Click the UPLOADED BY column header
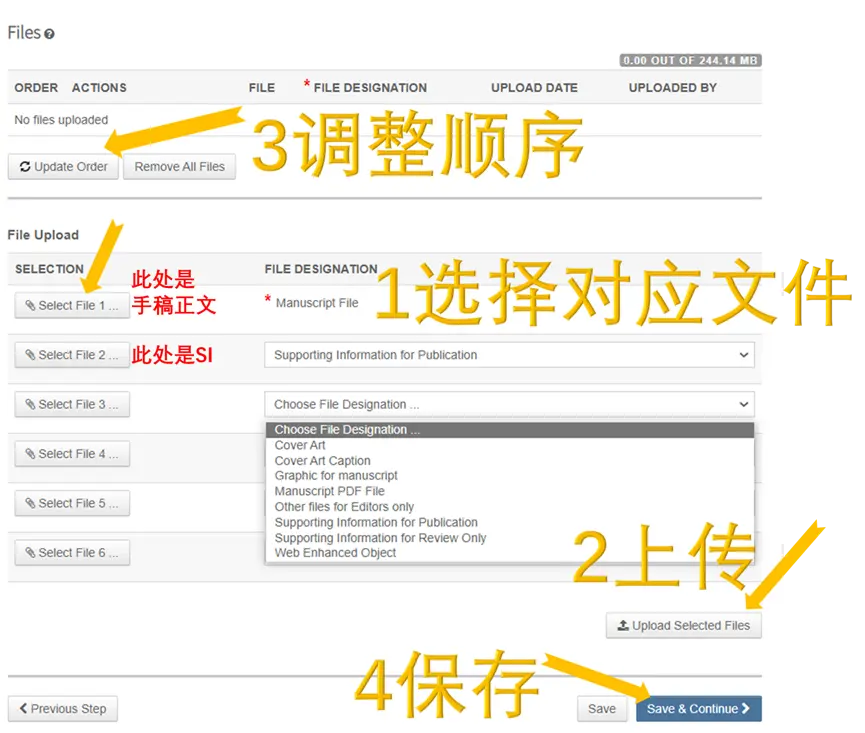 click(x=672, y=88)
